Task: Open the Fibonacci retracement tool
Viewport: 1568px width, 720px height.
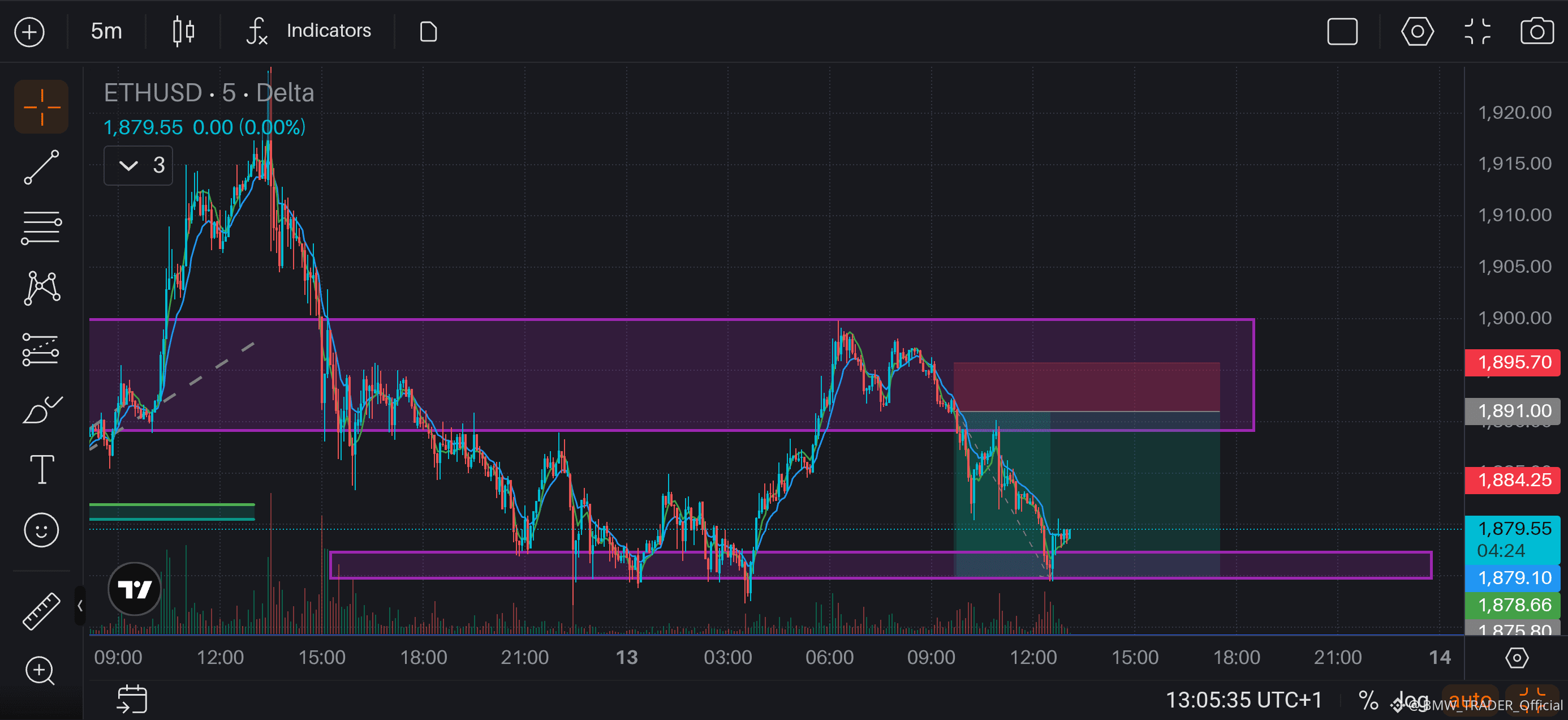Action: (x=41, y=228)
